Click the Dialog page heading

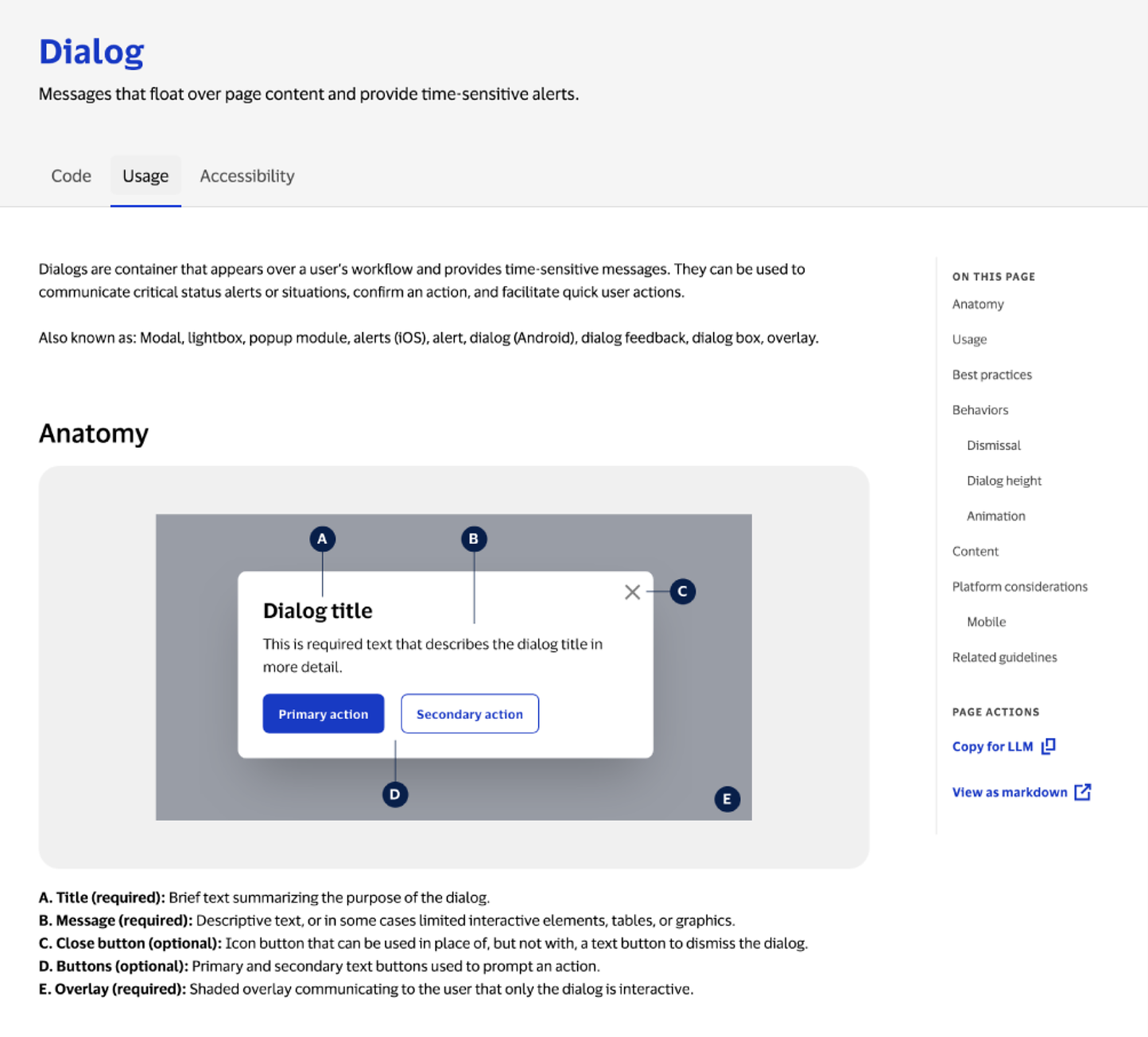(92, 52)
